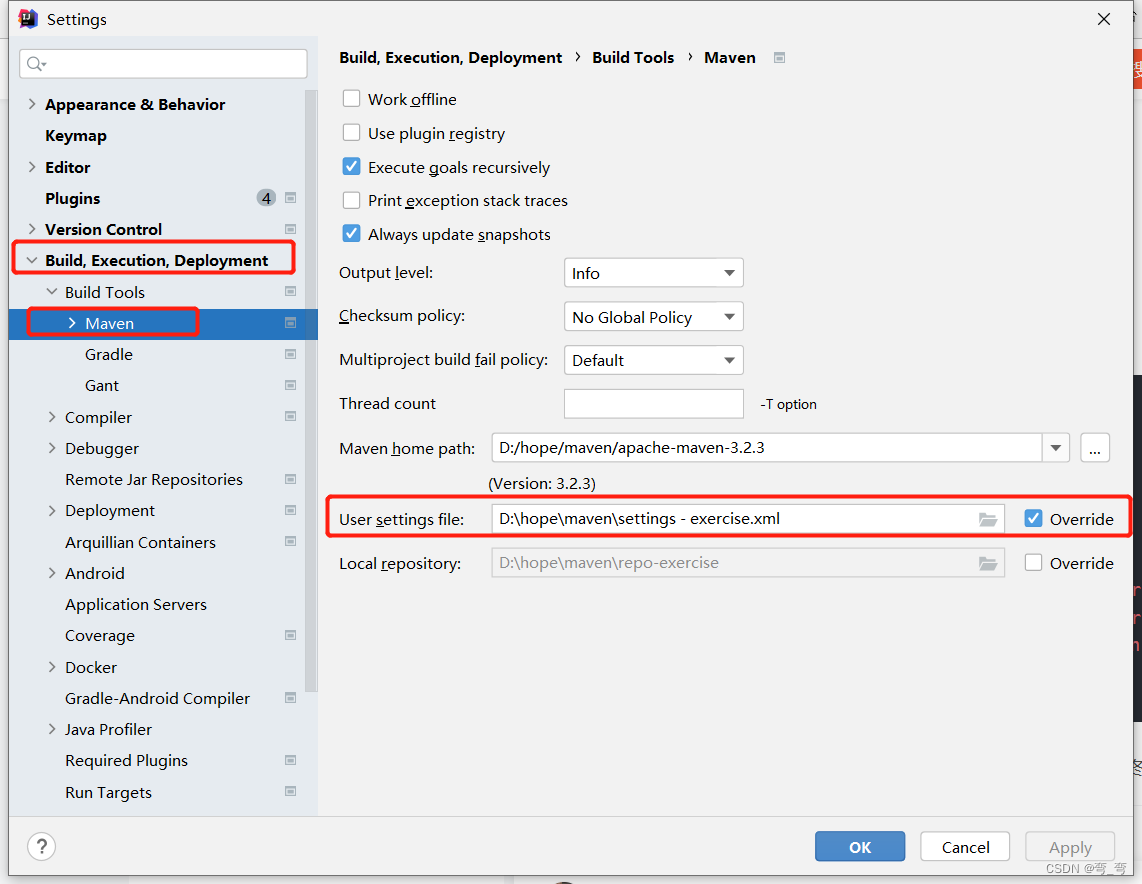Open the help question mark button
Viewport: 1142px width, 884px height.
pos(42,846)
